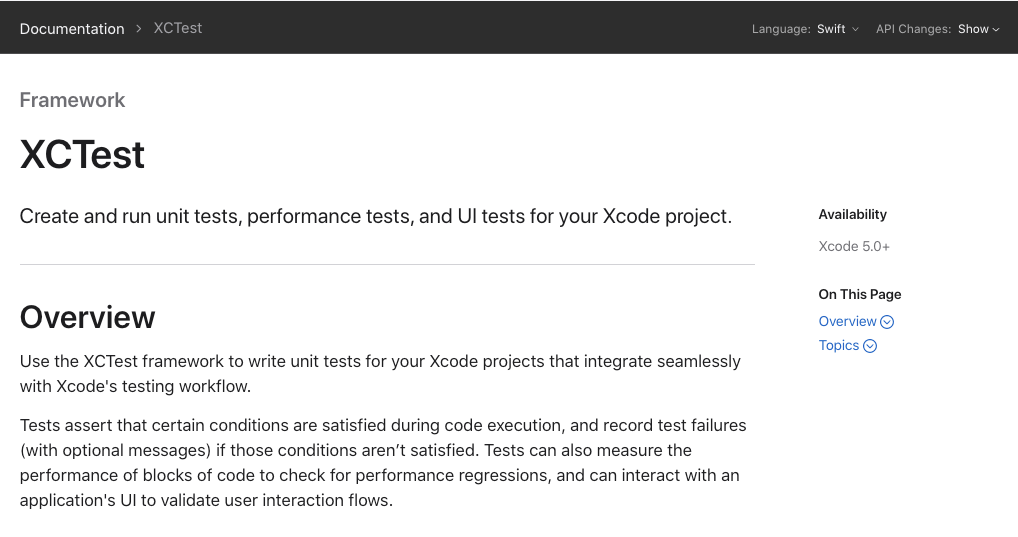Image resolution: width=1018 pixels, height=537 pixels.
Task: Click the breadcrumb separator chevron after Documentation
Action: 139,29
